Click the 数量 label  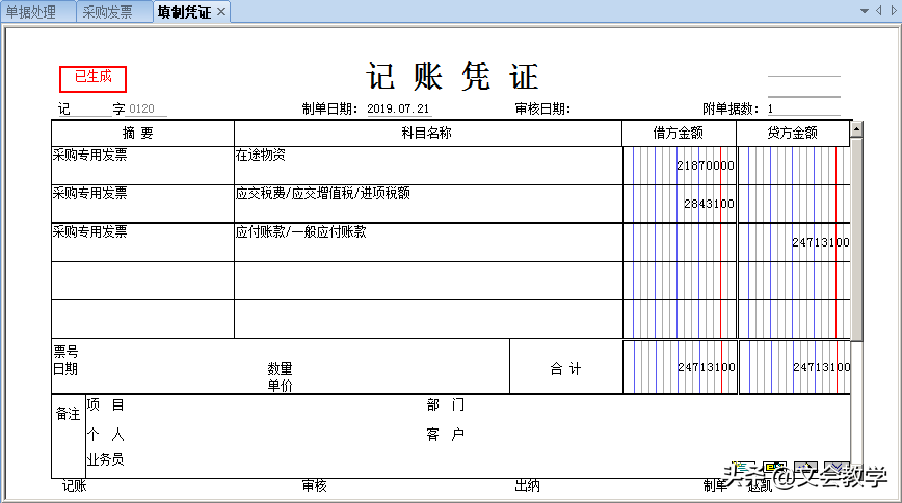tap(280, 368)
